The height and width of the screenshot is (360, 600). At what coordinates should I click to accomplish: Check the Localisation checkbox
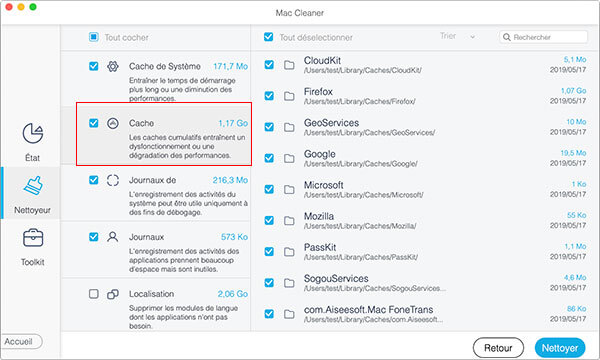pyautogui.click(x=94, y=294)
